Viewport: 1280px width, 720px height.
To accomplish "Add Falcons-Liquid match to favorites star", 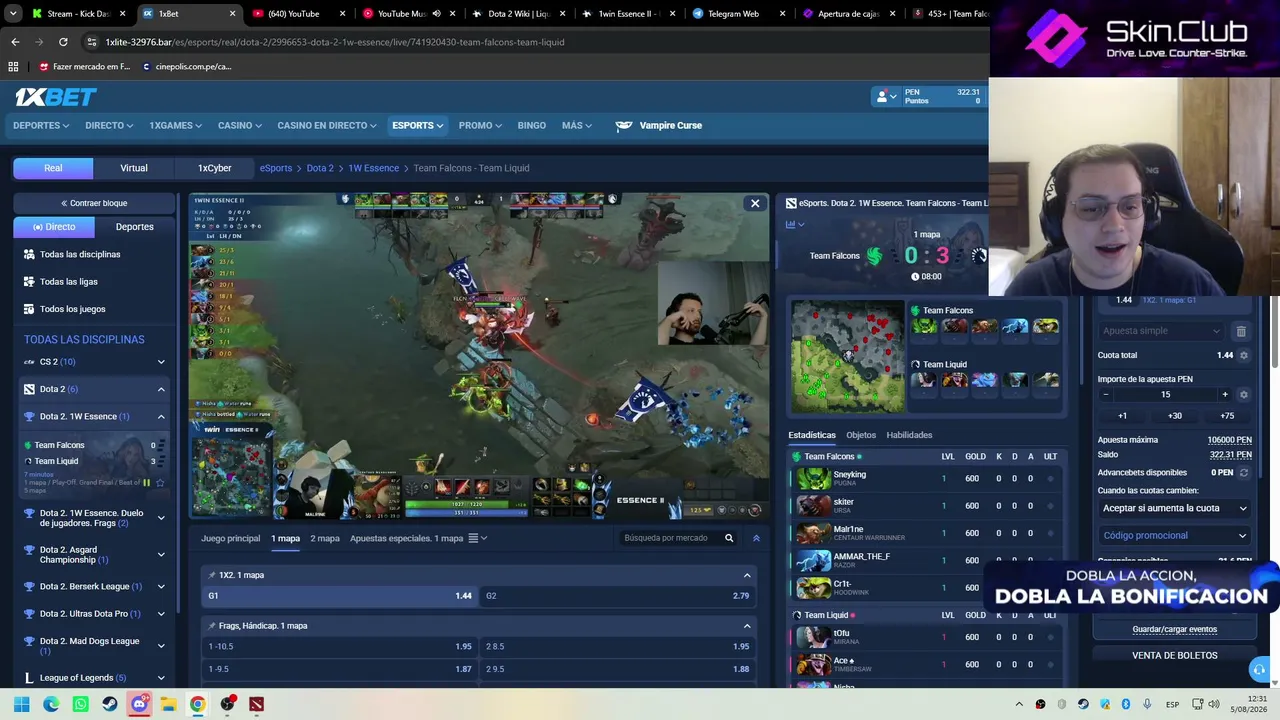I will (160, 483).
